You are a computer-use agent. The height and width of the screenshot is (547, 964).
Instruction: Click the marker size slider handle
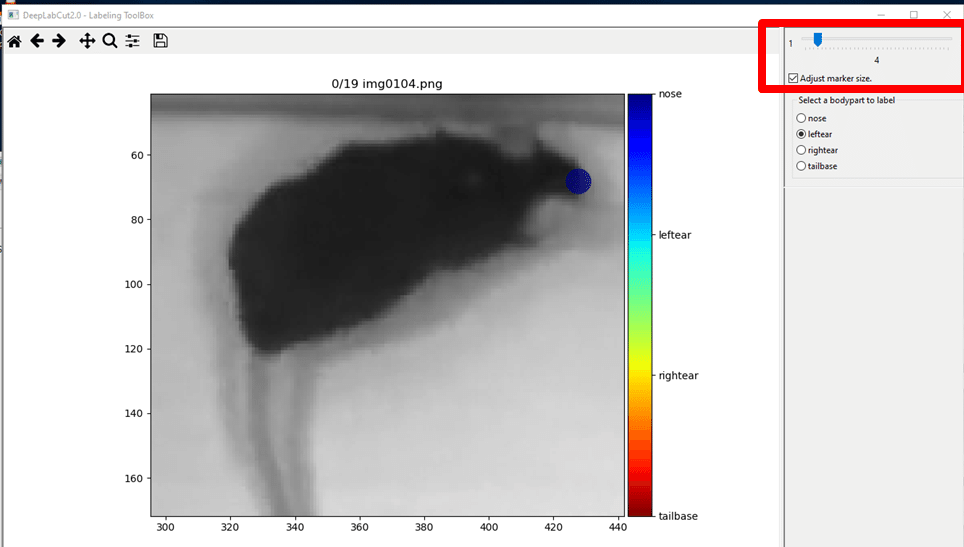[818, 40]
